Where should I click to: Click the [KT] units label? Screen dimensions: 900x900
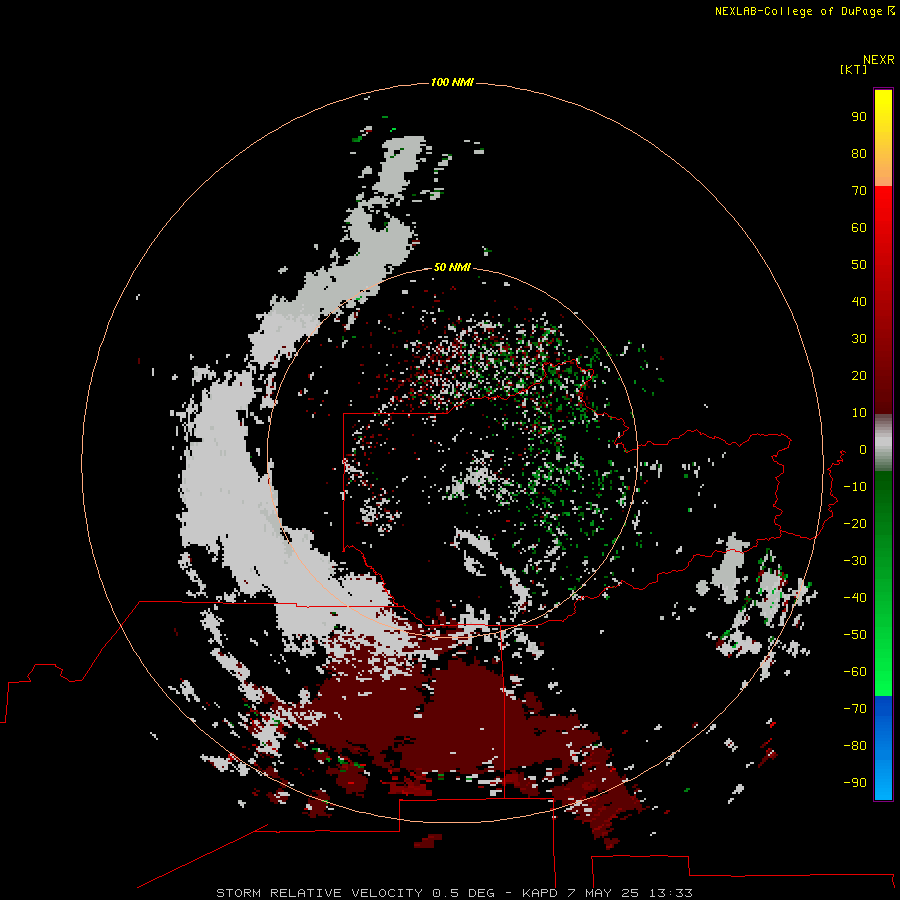coord(853,69)
